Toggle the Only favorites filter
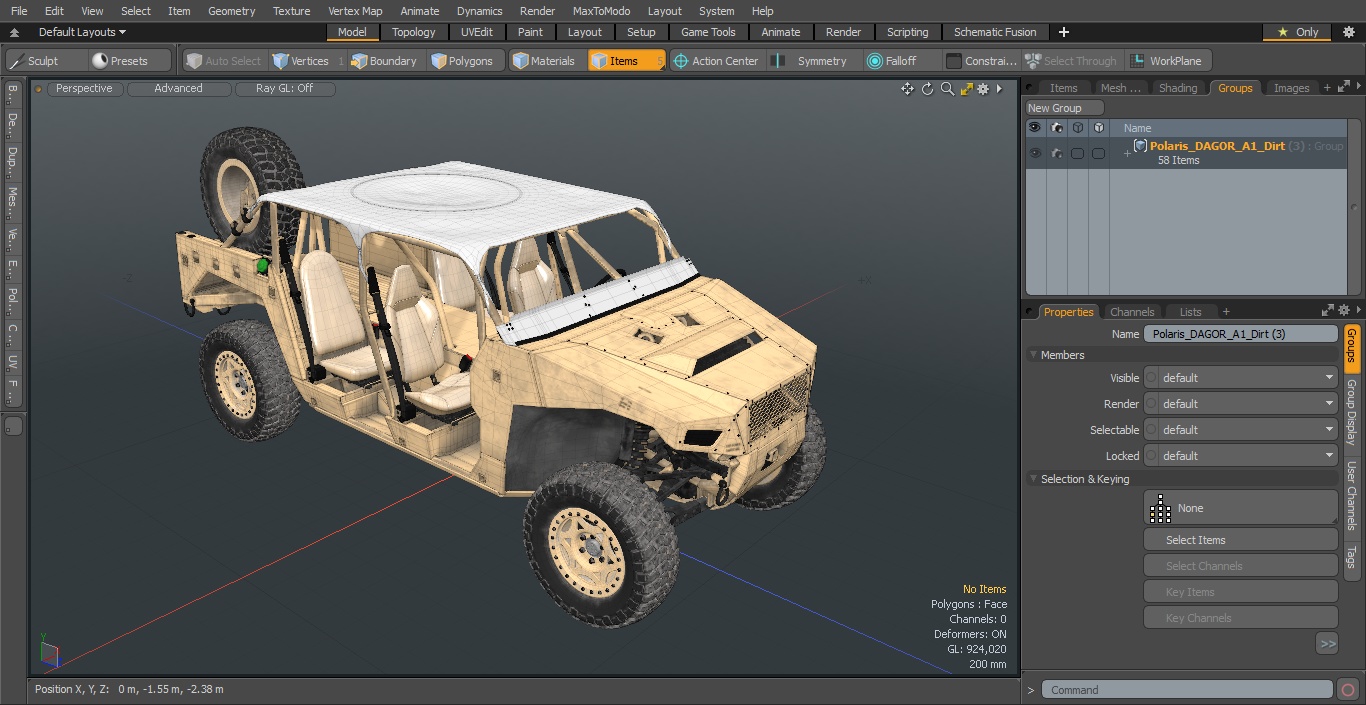The height and width of the screenshot is (705, 1366). point(1298,32)
